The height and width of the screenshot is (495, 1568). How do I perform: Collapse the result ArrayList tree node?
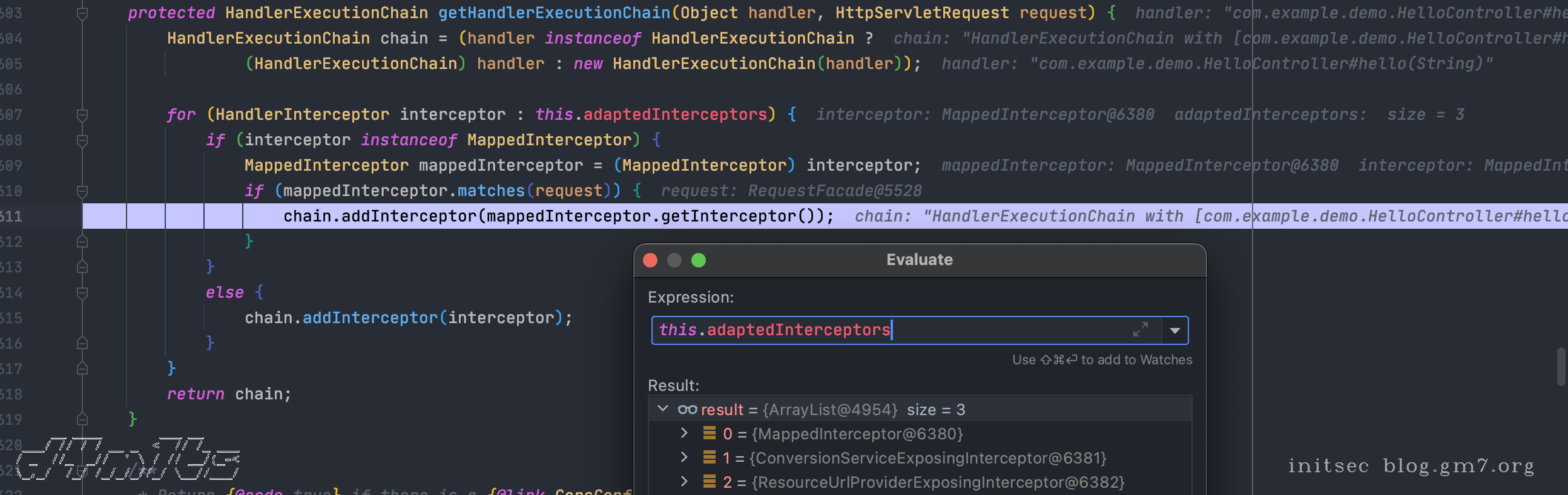pos(664,409)
